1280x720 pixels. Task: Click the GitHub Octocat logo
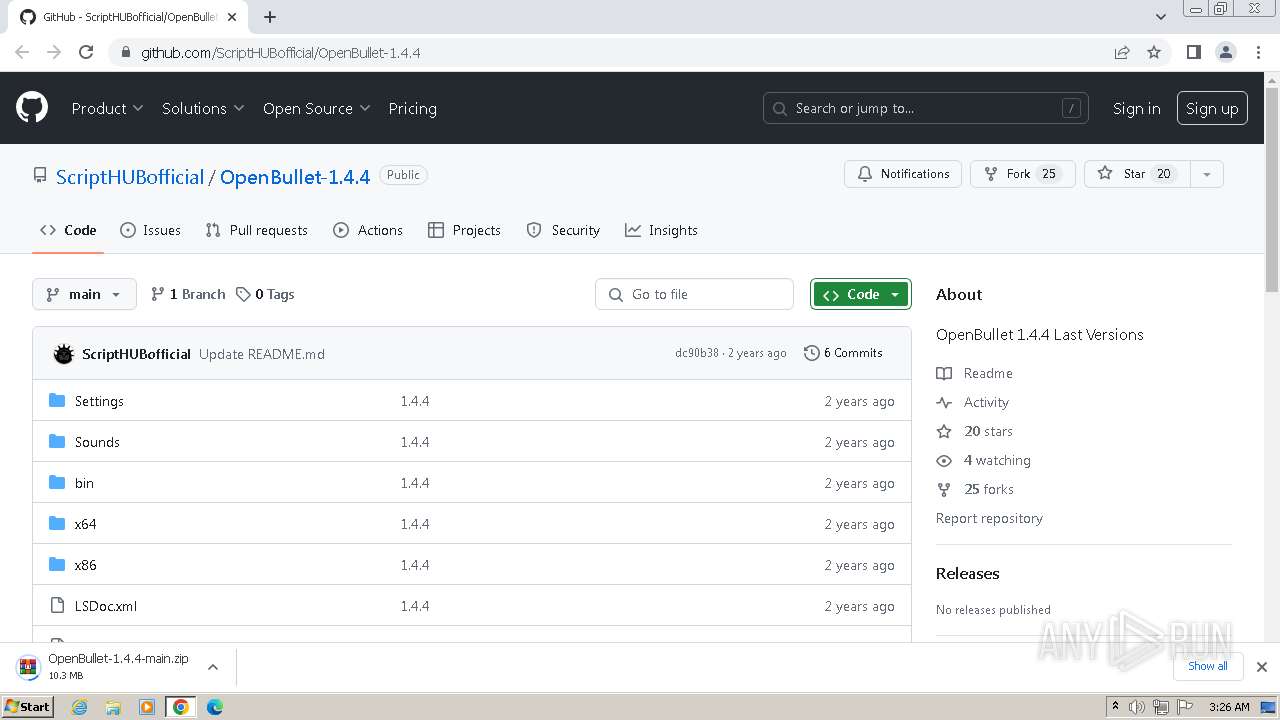32,108
